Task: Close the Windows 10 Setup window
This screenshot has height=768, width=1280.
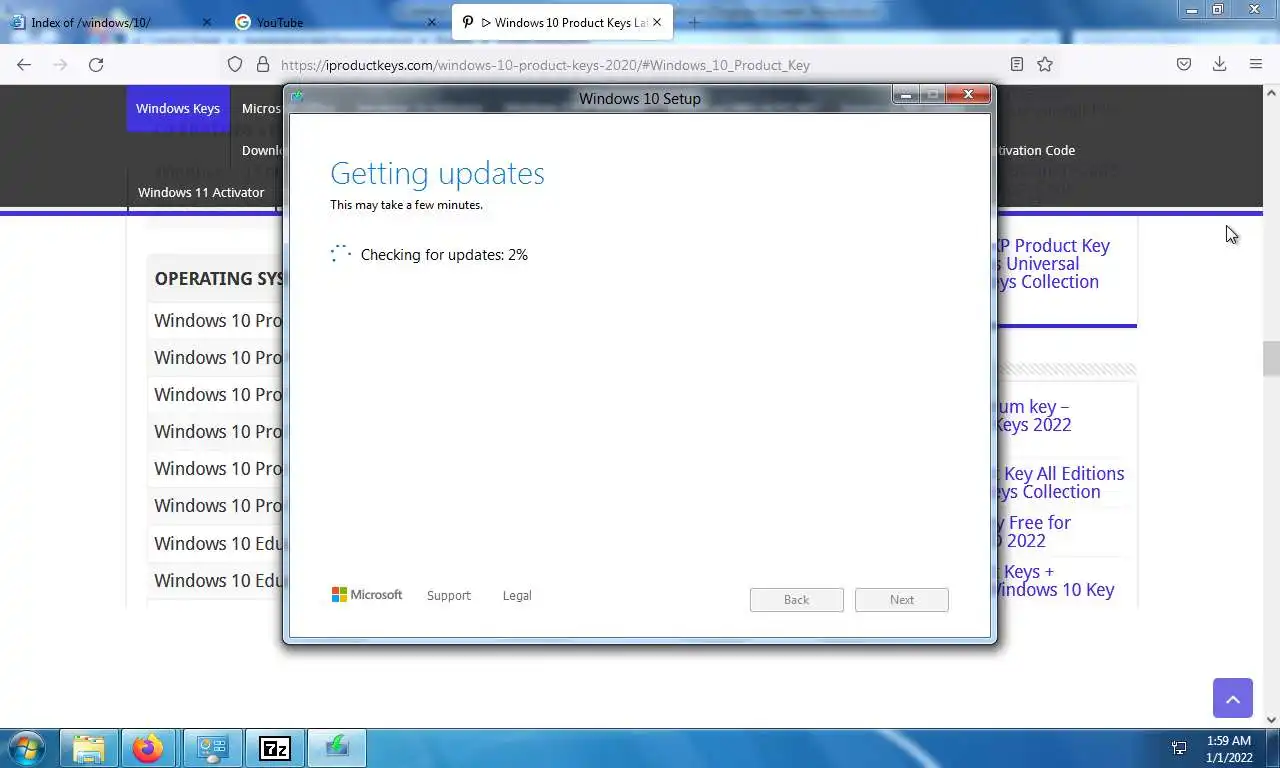Action: [968, 95]
